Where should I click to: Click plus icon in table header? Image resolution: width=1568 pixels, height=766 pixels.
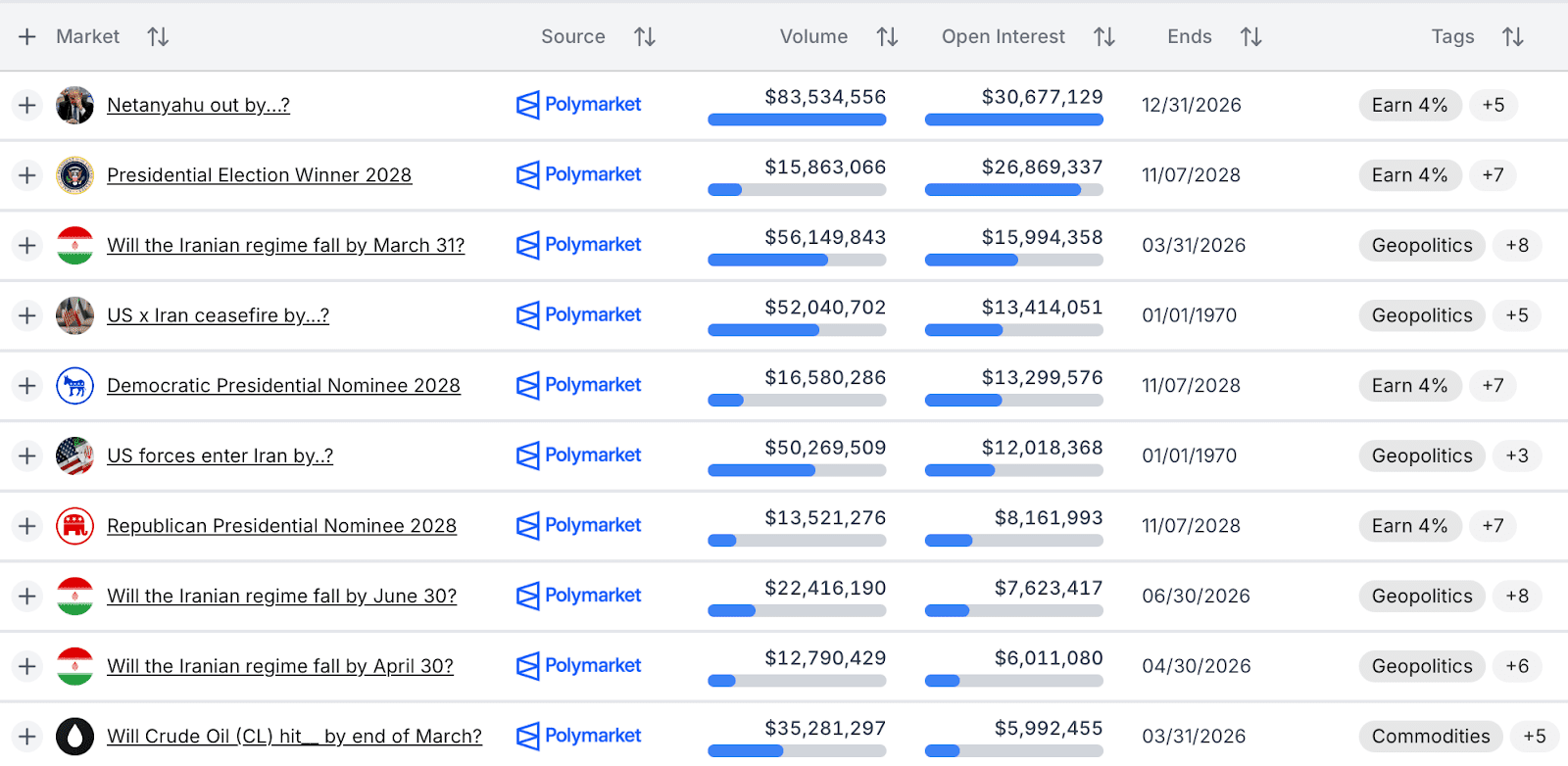[27, 37]
